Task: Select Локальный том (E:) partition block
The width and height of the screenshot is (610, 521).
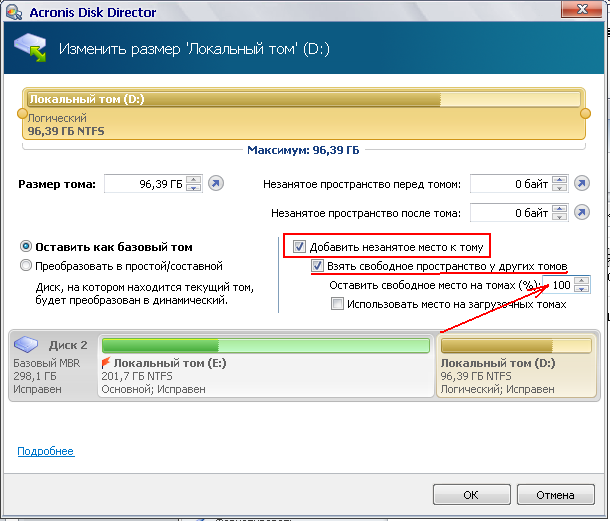Action: click(266, 365)
